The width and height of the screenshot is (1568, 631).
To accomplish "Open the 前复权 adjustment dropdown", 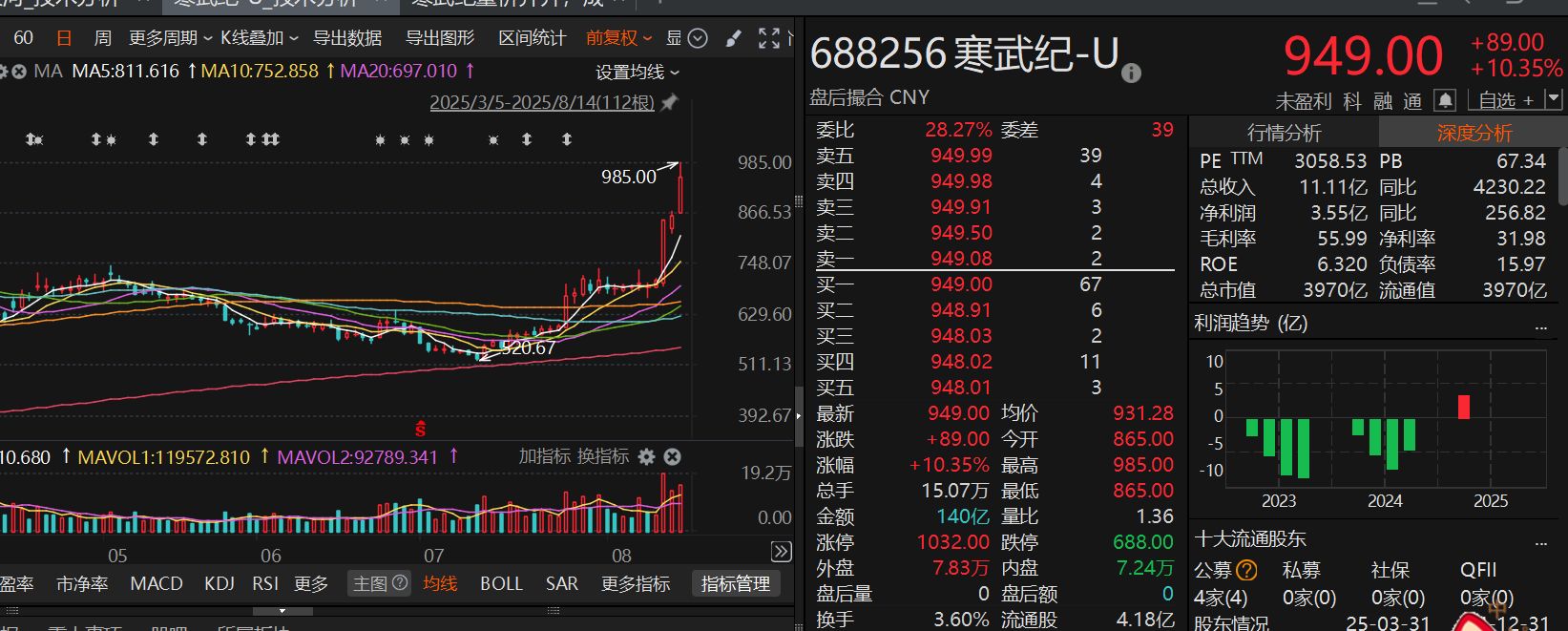I will (618, 38).
